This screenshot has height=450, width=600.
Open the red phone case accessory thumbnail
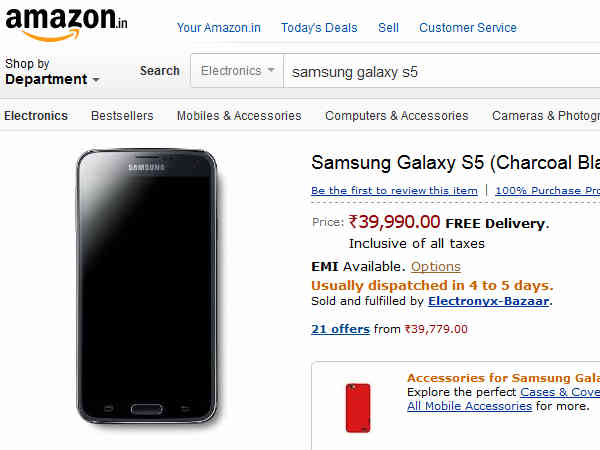coord(358,406)
